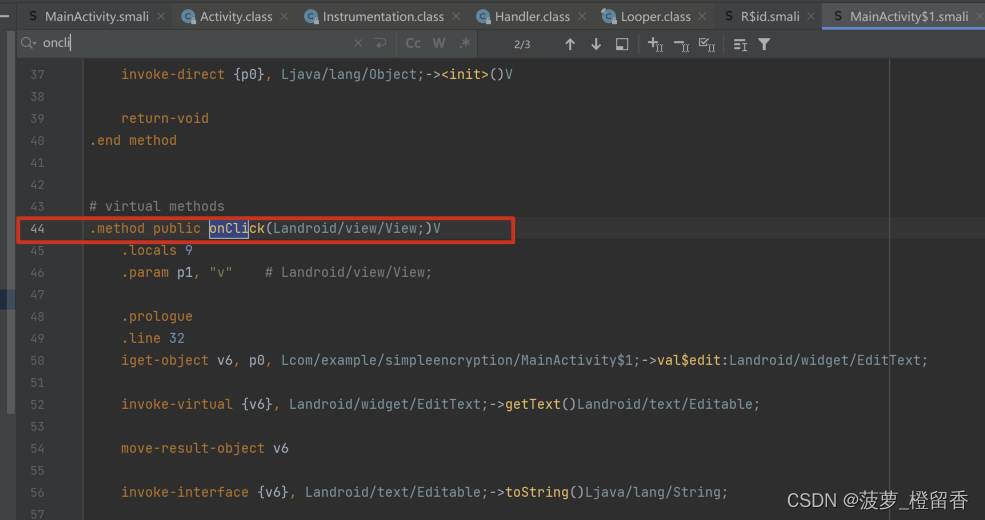Viewport: 985px width, 520px height.
Task: Go to previous occurrence arrow
Action: pyautogui.click(x=570, y=44)
